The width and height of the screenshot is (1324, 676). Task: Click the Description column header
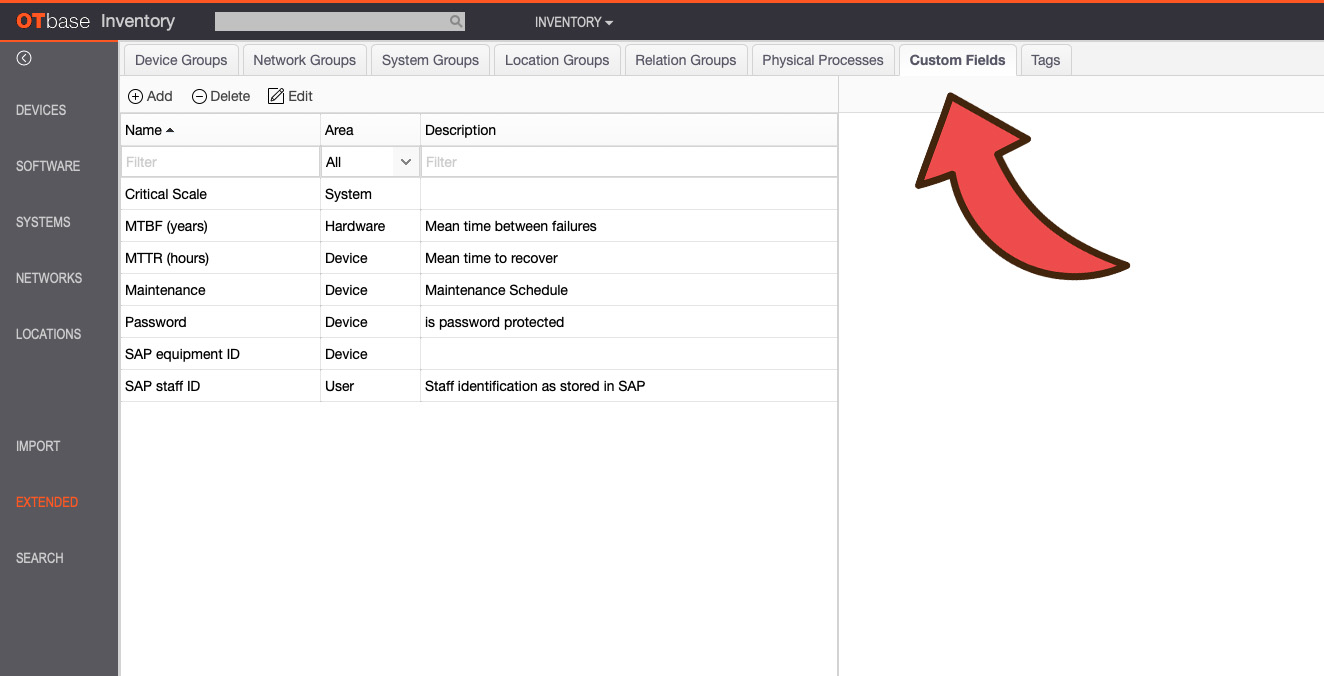[629, 130]
